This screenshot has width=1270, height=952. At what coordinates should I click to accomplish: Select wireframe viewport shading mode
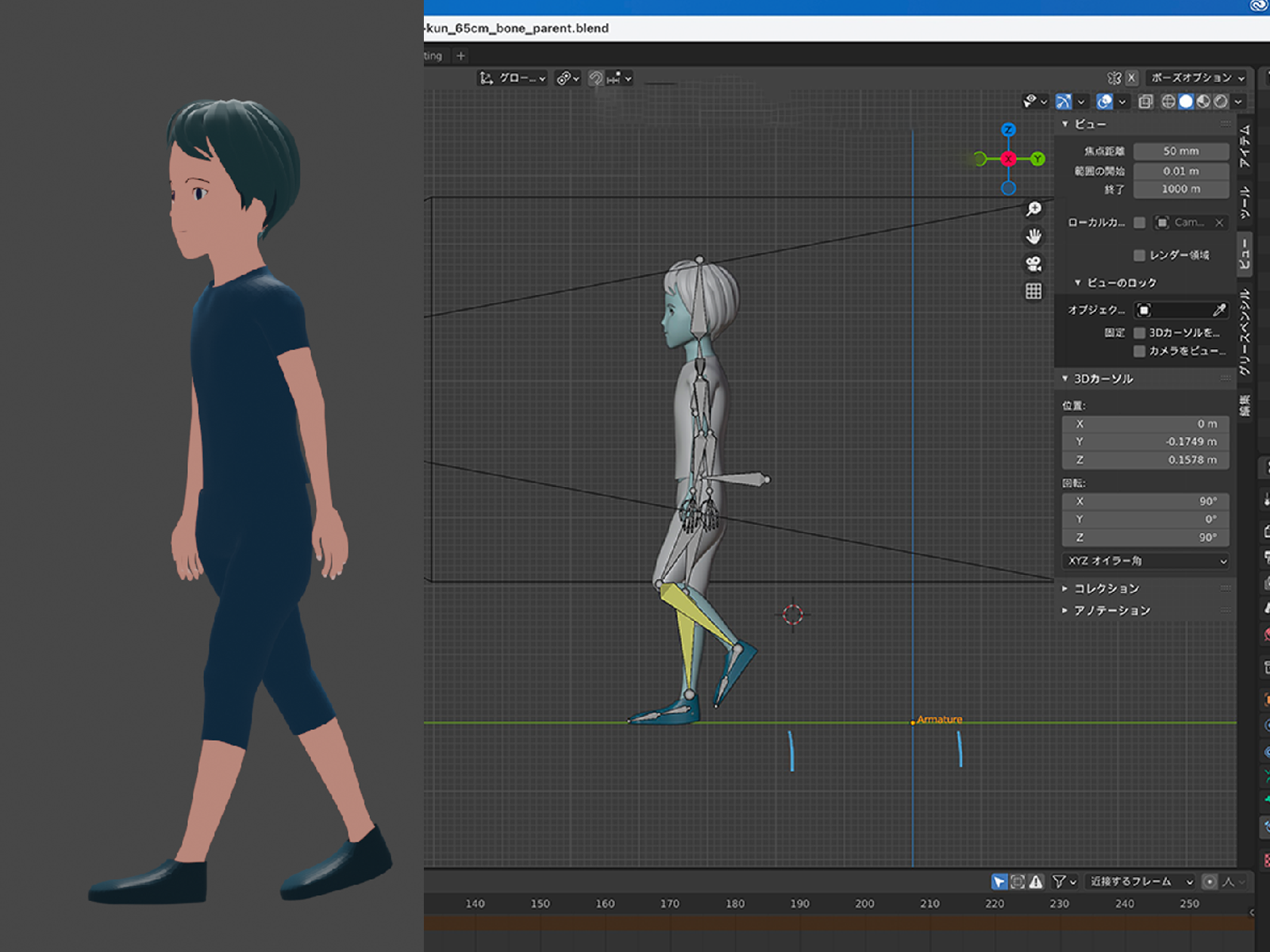click(x=1168, y=102)
